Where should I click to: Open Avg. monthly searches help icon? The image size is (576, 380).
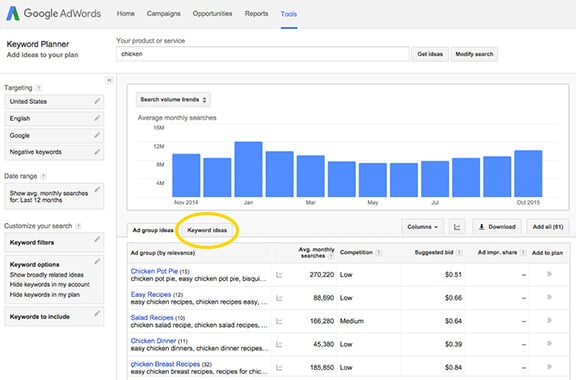(x=331, y=256)
